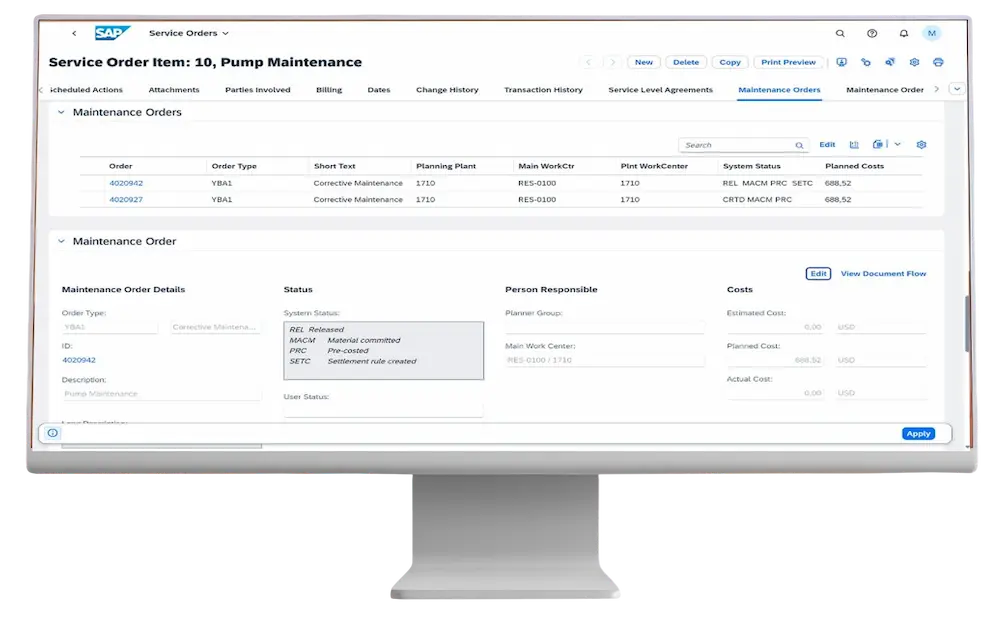Open the chart icon in the table toolbar
Screen dimensions: 1000x619
tap(854, 145)
